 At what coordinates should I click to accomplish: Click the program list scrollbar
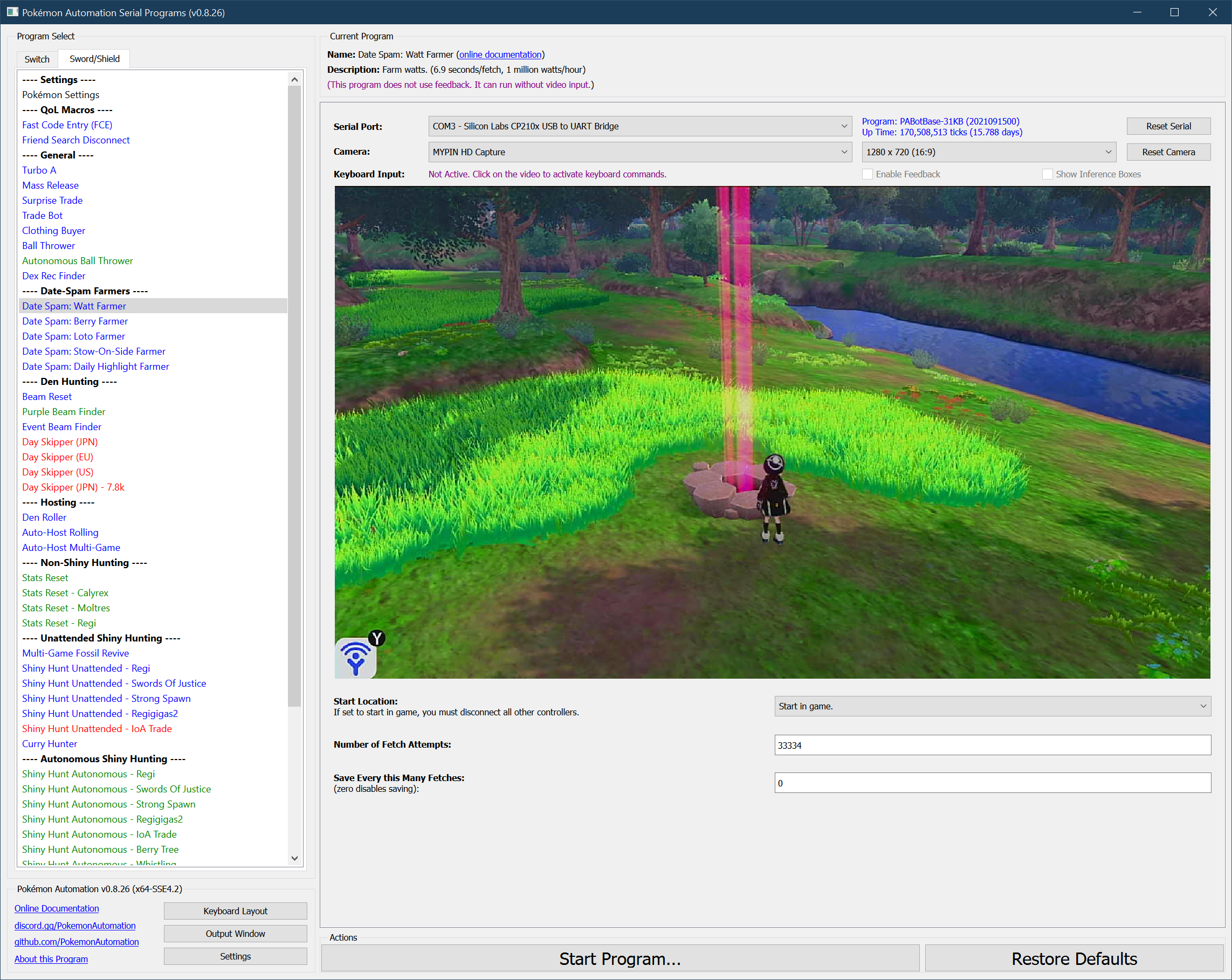click(294, 400)
